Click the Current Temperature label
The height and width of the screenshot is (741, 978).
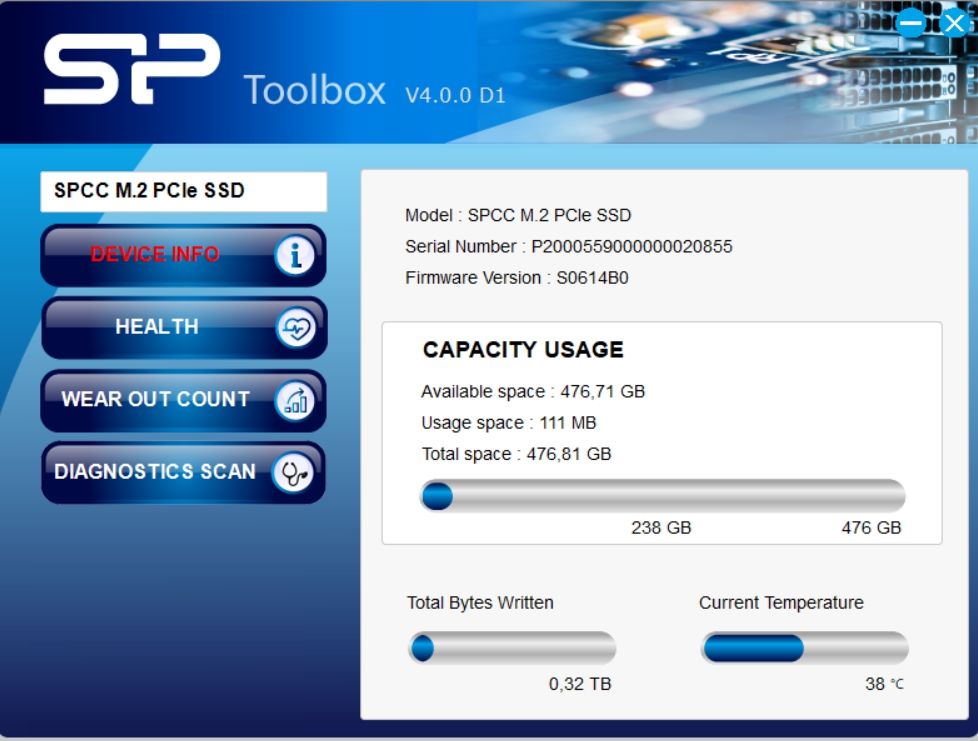781,603
